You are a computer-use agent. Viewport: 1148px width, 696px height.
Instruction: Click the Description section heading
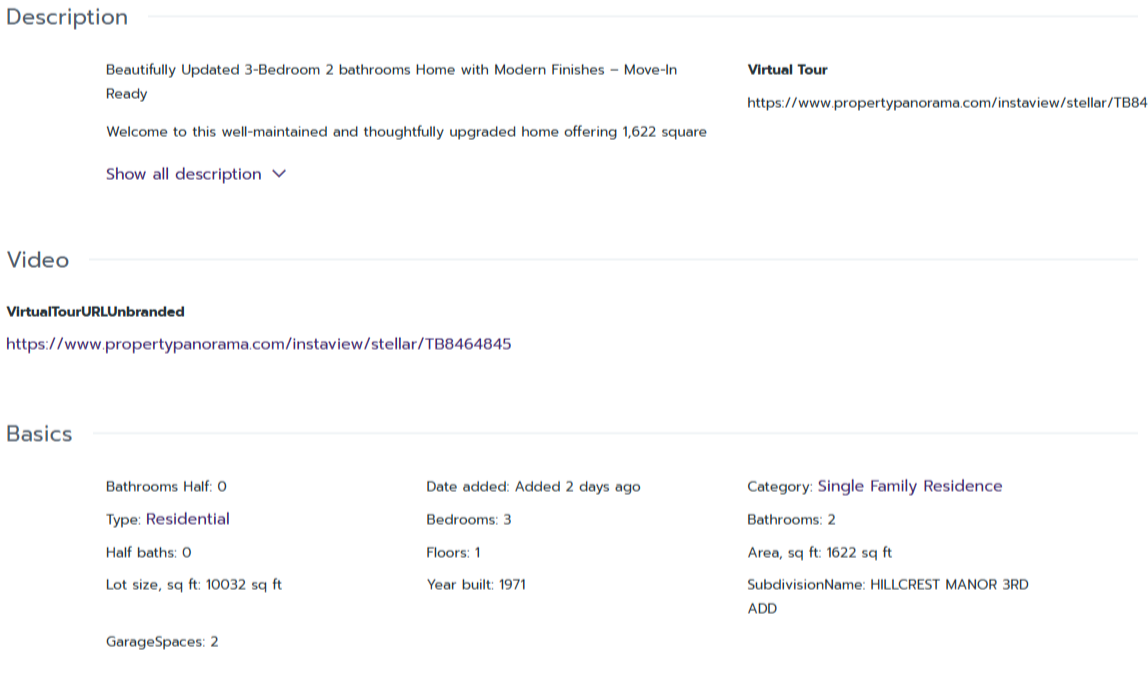click(67, 18)
